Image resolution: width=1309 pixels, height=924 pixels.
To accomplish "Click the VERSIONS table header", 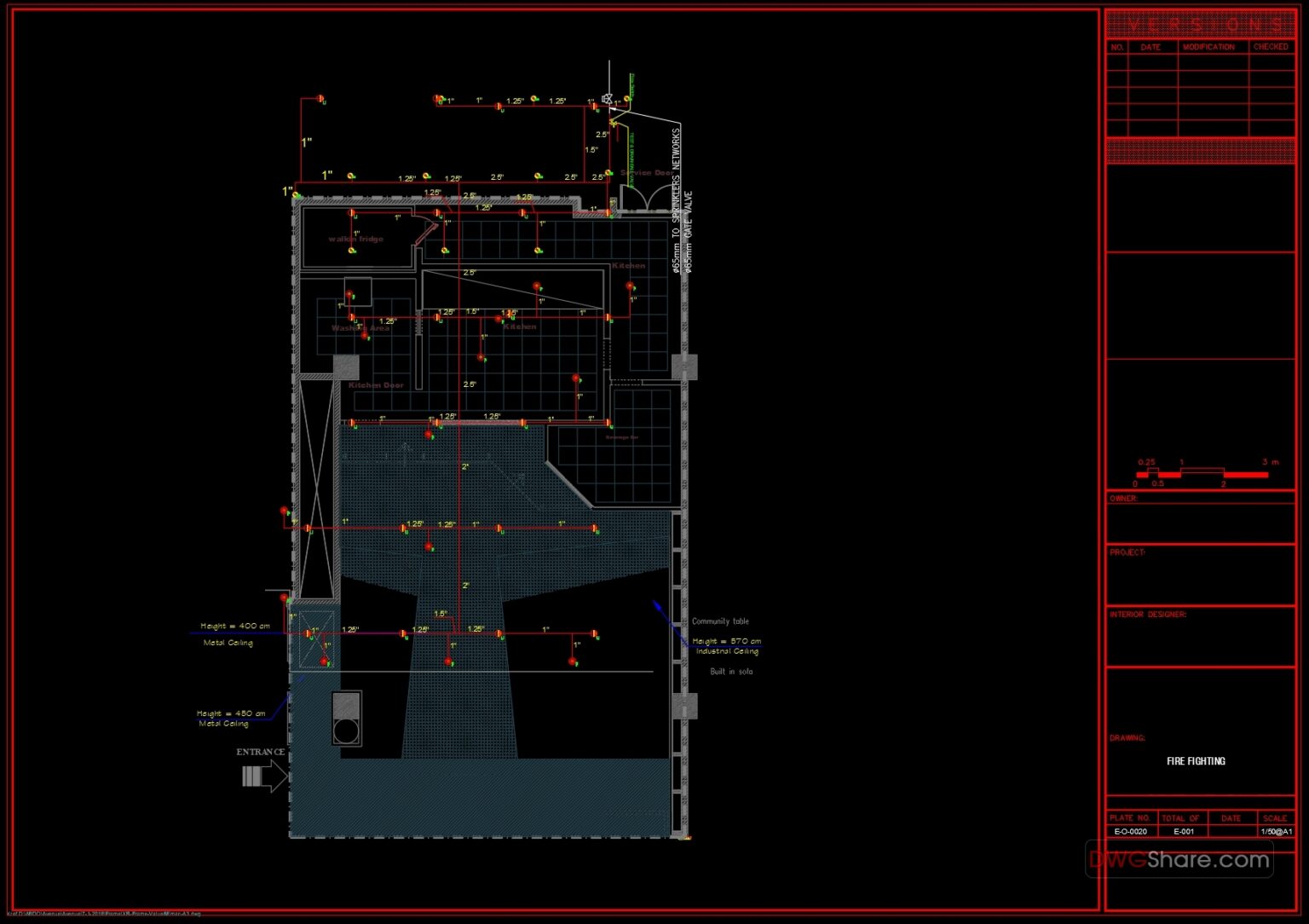I will coord(1198,23).
